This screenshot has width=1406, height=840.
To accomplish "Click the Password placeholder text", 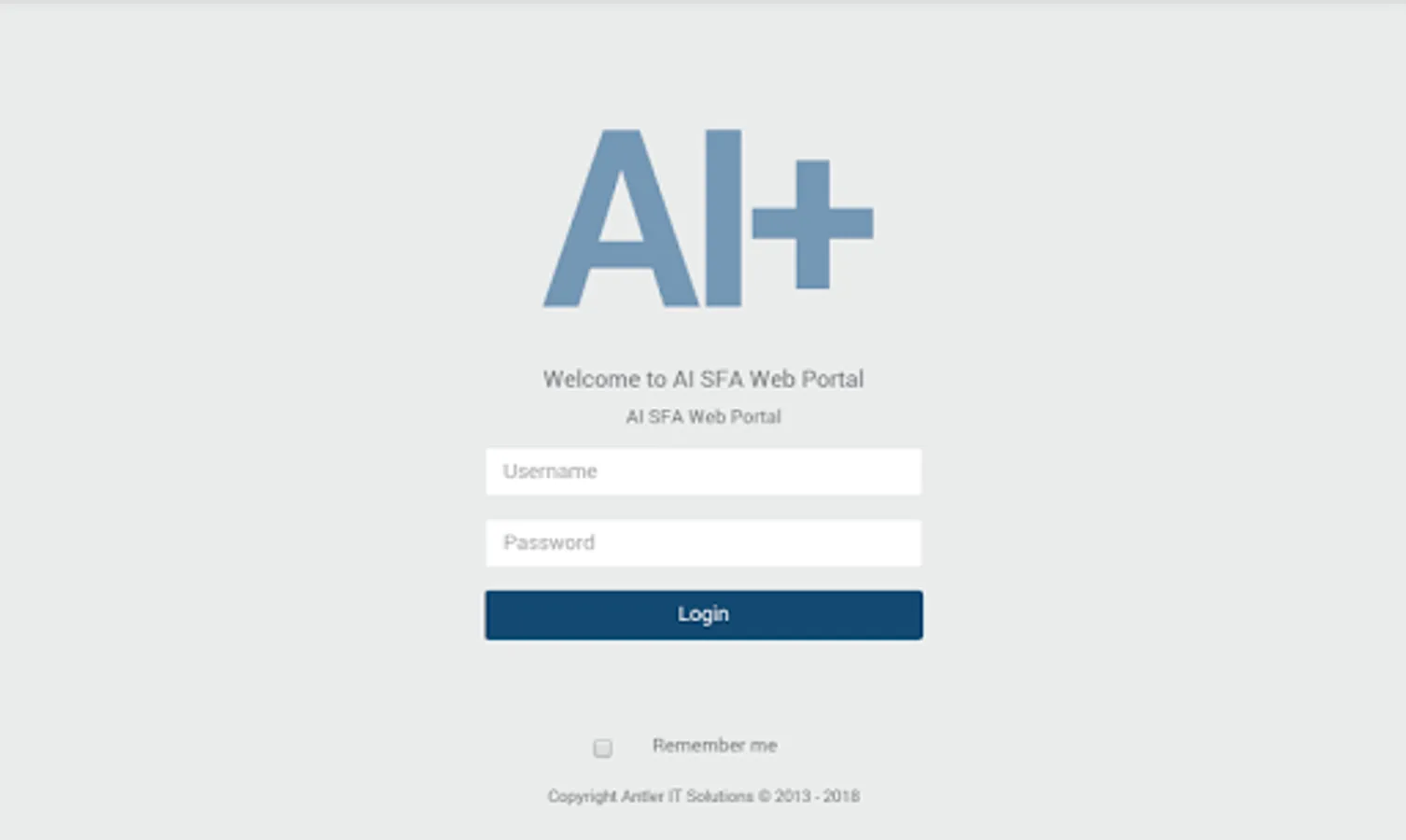I will pyautogui.click(x=549, y=543).
